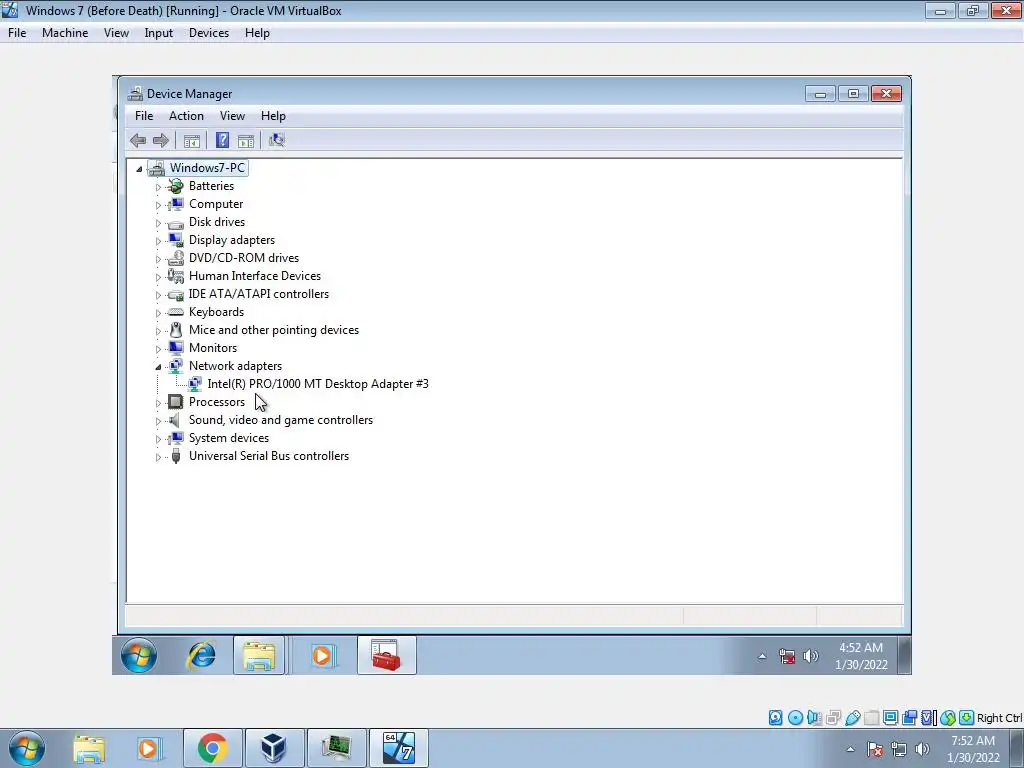Toggle Show/Hide Action Pane toolbar icon

246,140
